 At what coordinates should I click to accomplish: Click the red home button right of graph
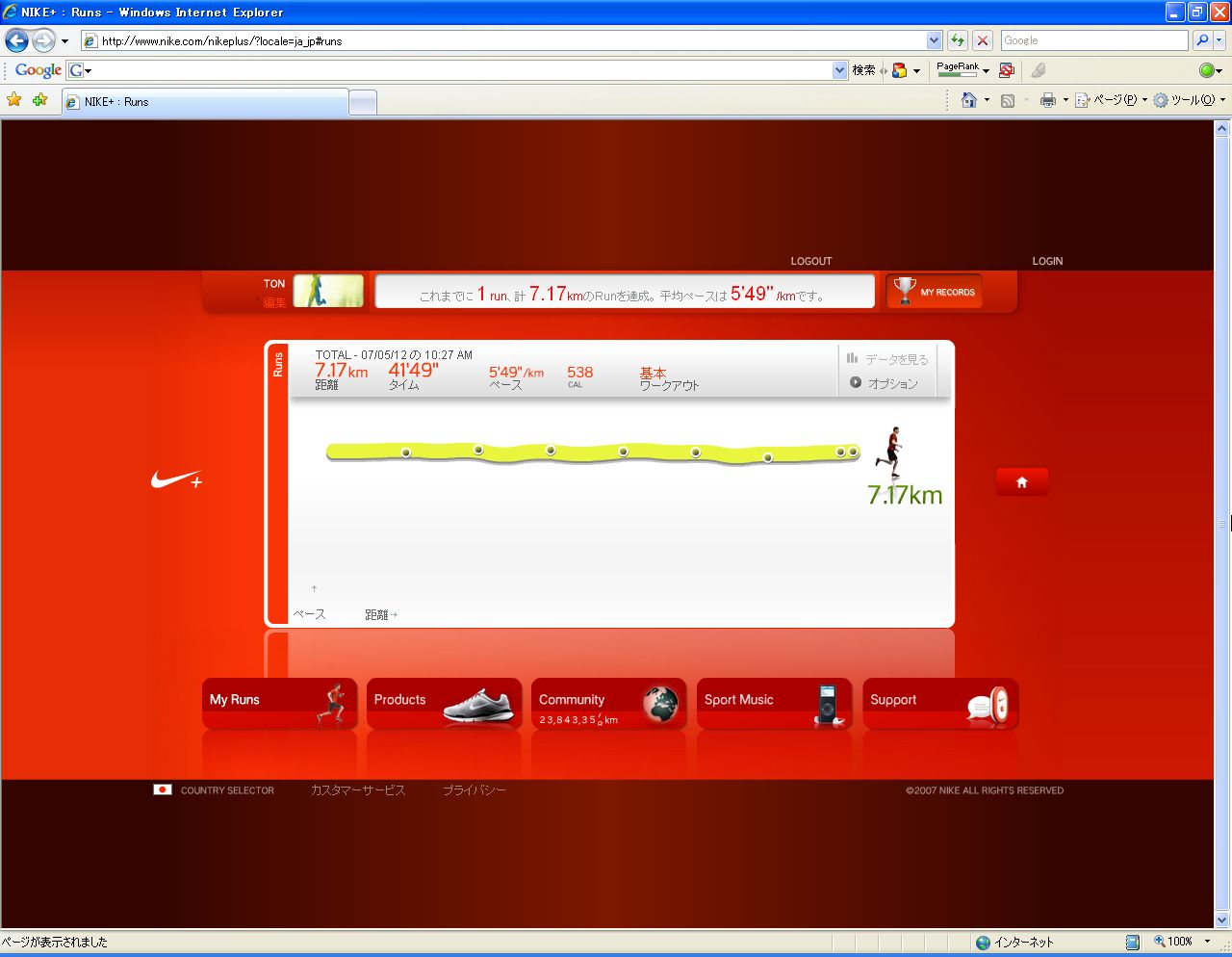[x=1022, y=482]
